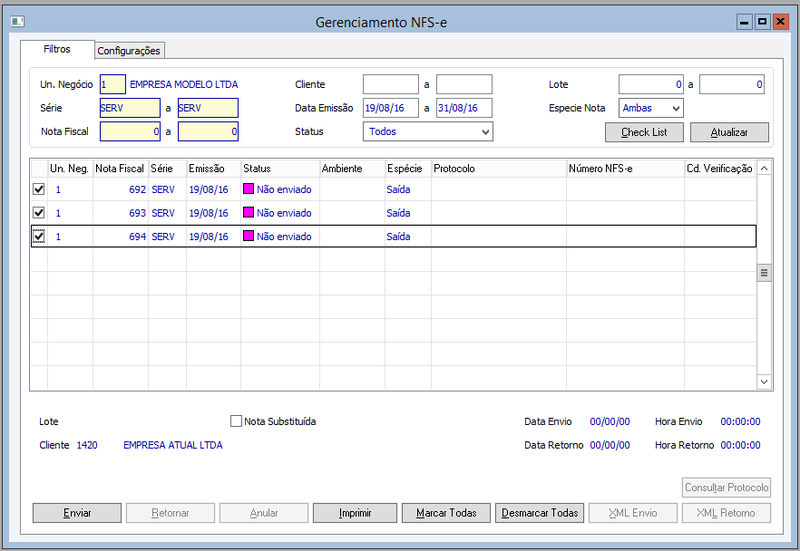Image resolution: width=800 pixels, height=551 pixels.
Task: Enable the Nota Substituída checkbox
Action: coord(237,422)
